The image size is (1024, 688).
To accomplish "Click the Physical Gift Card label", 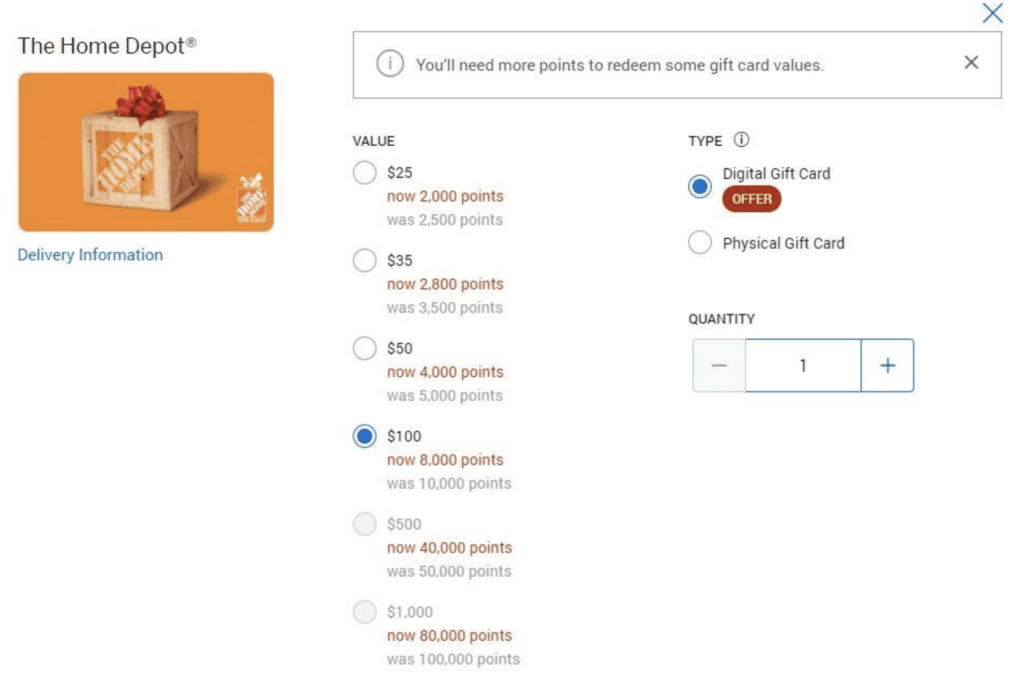I will (783, 243).
